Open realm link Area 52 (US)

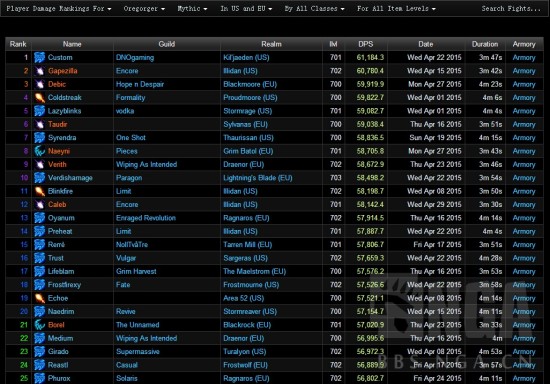243,298
